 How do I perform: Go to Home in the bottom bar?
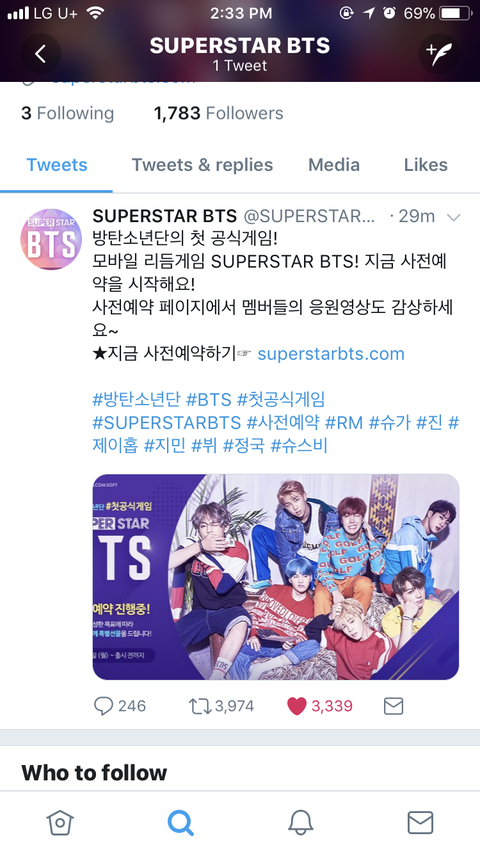60,822
